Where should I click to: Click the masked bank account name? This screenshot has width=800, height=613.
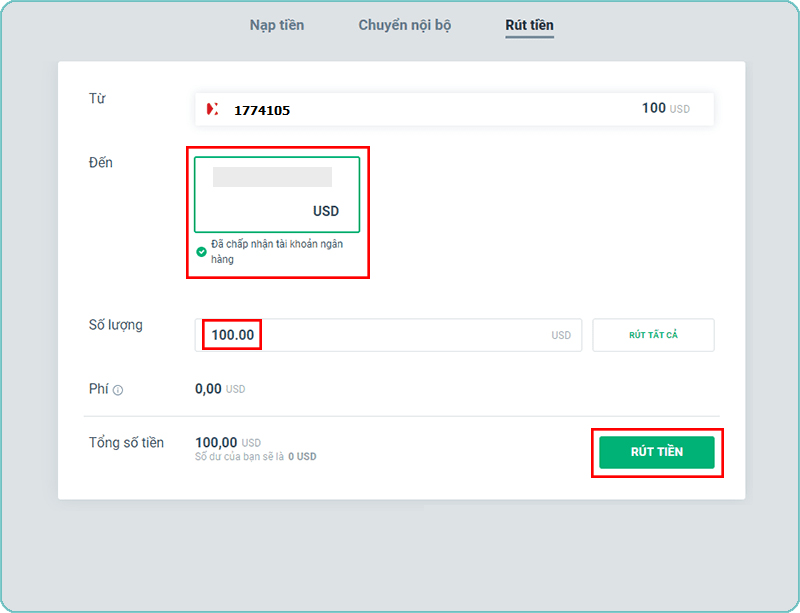tap(272, 178)
